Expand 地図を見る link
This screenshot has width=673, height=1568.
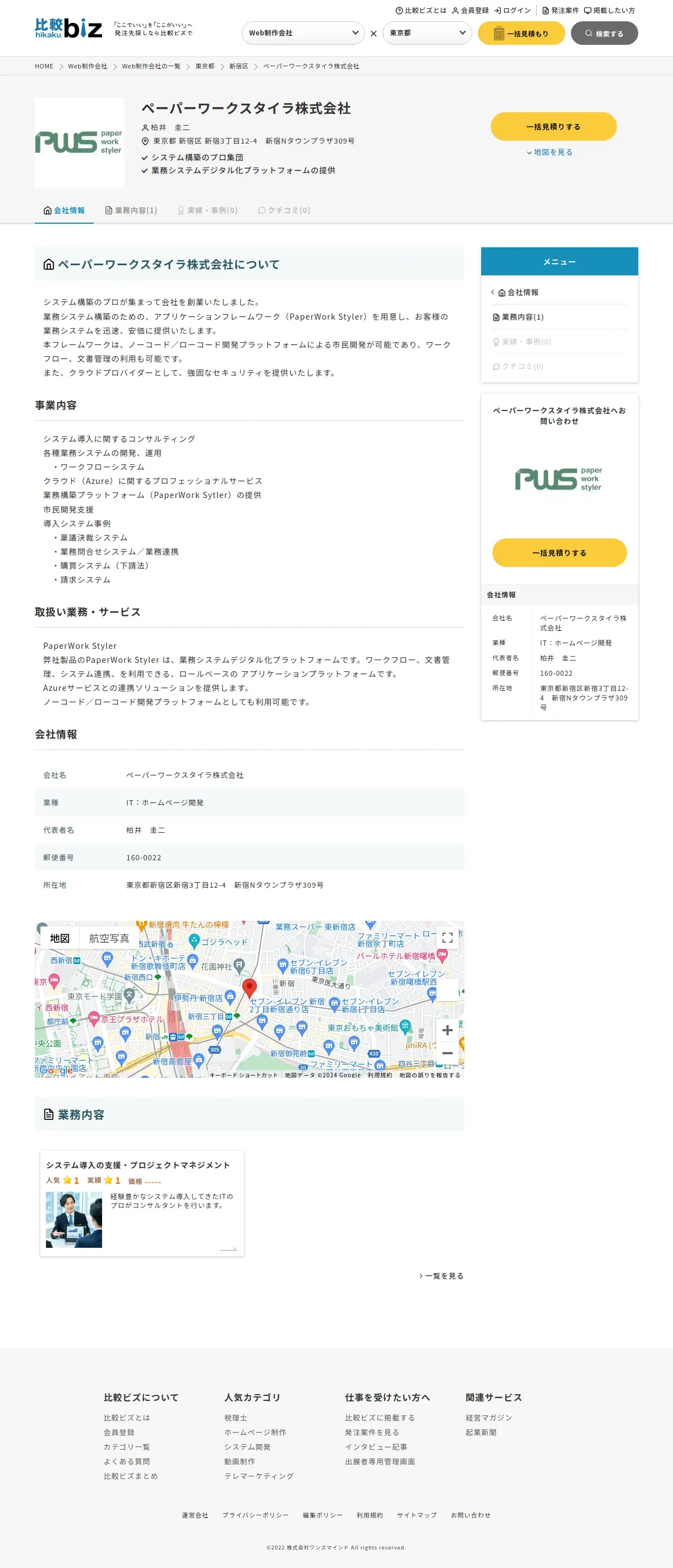(550, 152)
